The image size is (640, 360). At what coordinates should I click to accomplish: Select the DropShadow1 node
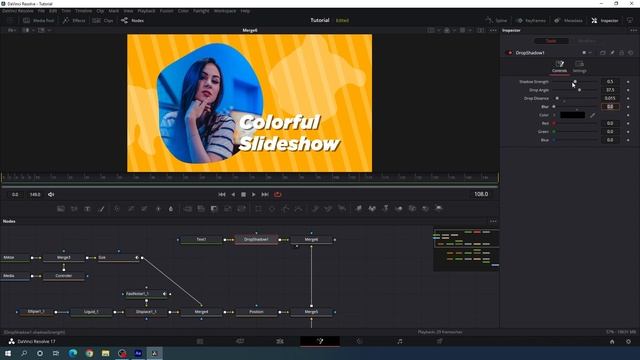[x=256, y=240]
